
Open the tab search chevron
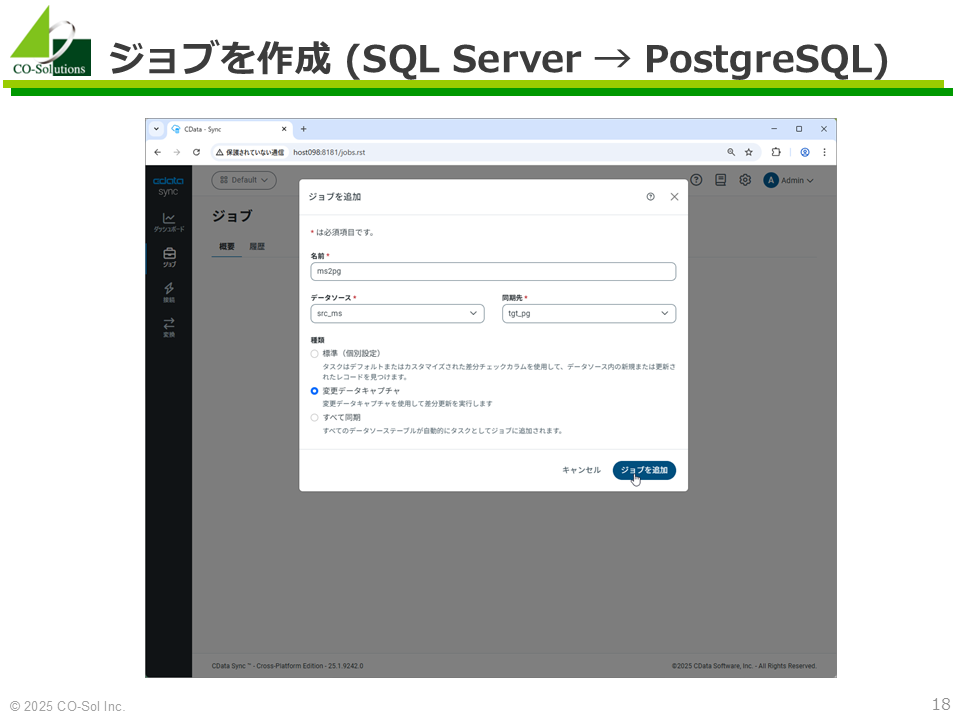[x=156, y=129]
